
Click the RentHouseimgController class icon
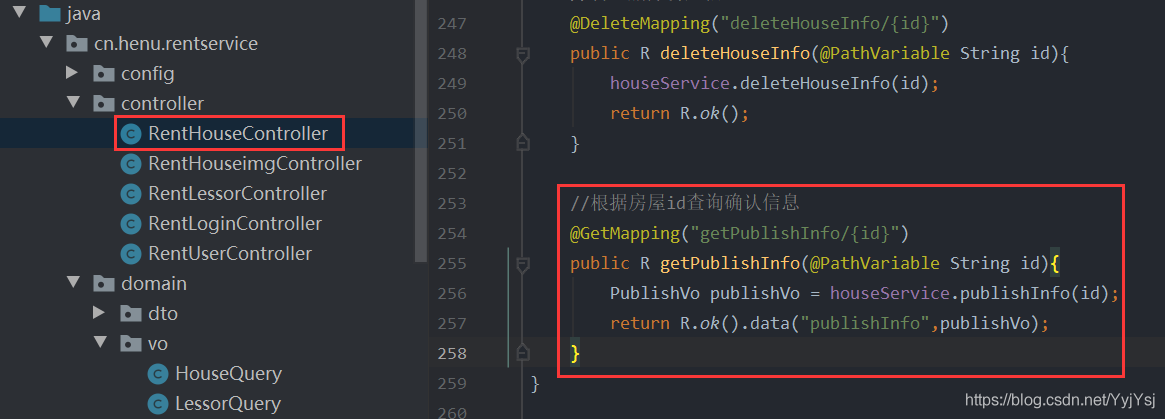tap(131, 163)
